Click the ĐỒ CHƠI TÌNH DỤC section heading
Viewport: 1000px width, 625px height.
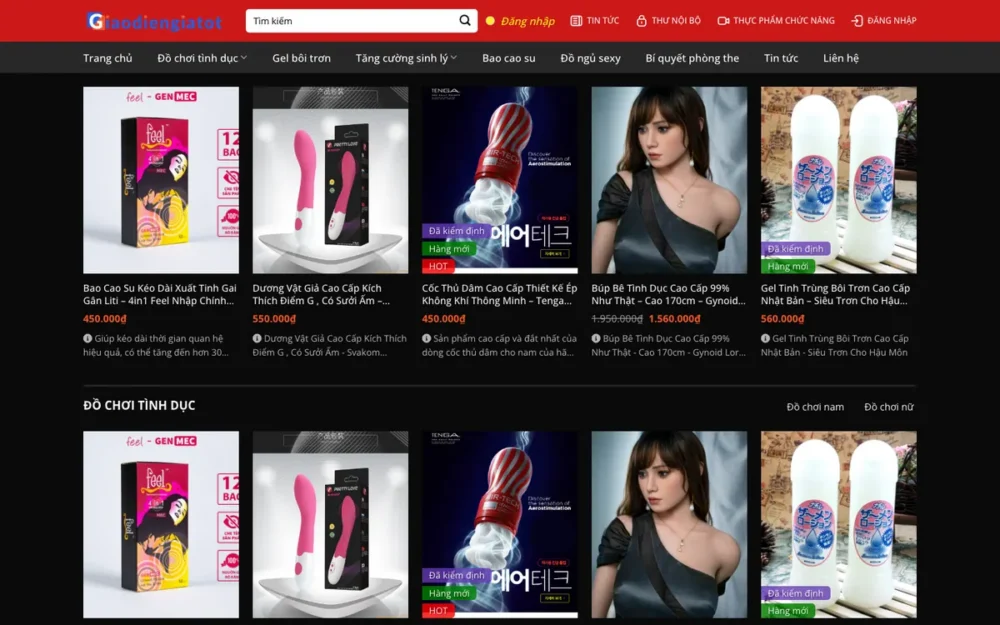[139, 406]
